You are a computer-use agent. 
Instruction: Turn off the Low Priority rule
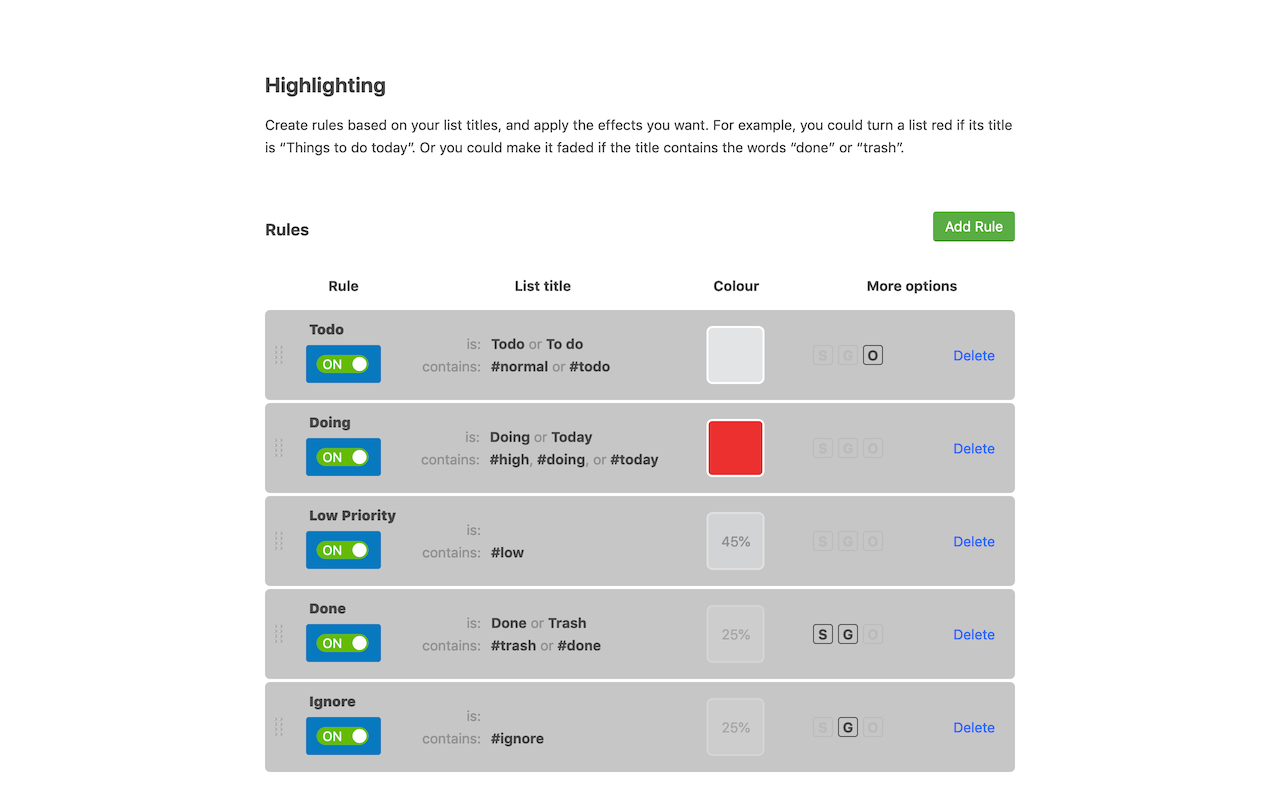[343, 550]
